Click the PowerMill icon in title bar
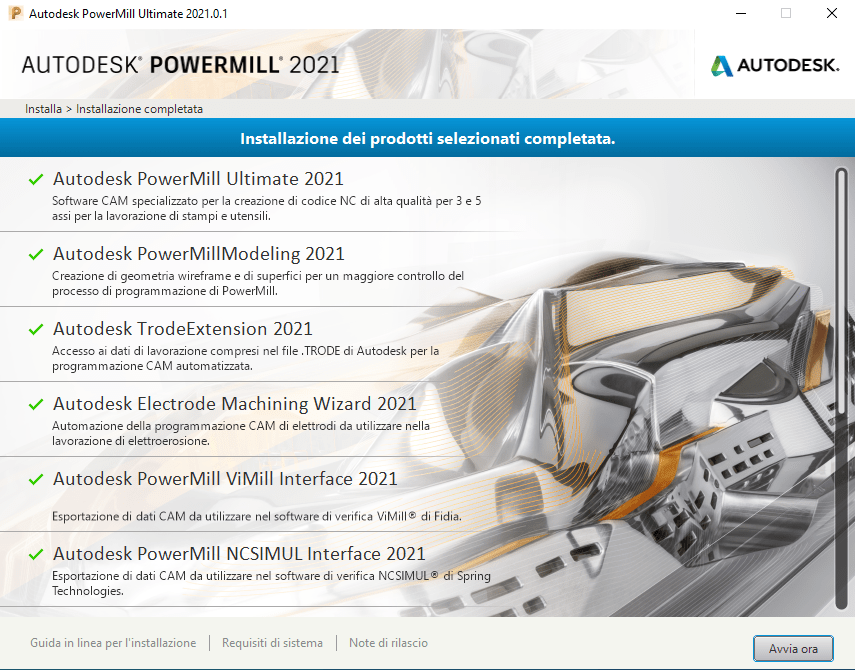855x670 pixels. [16, 13]
